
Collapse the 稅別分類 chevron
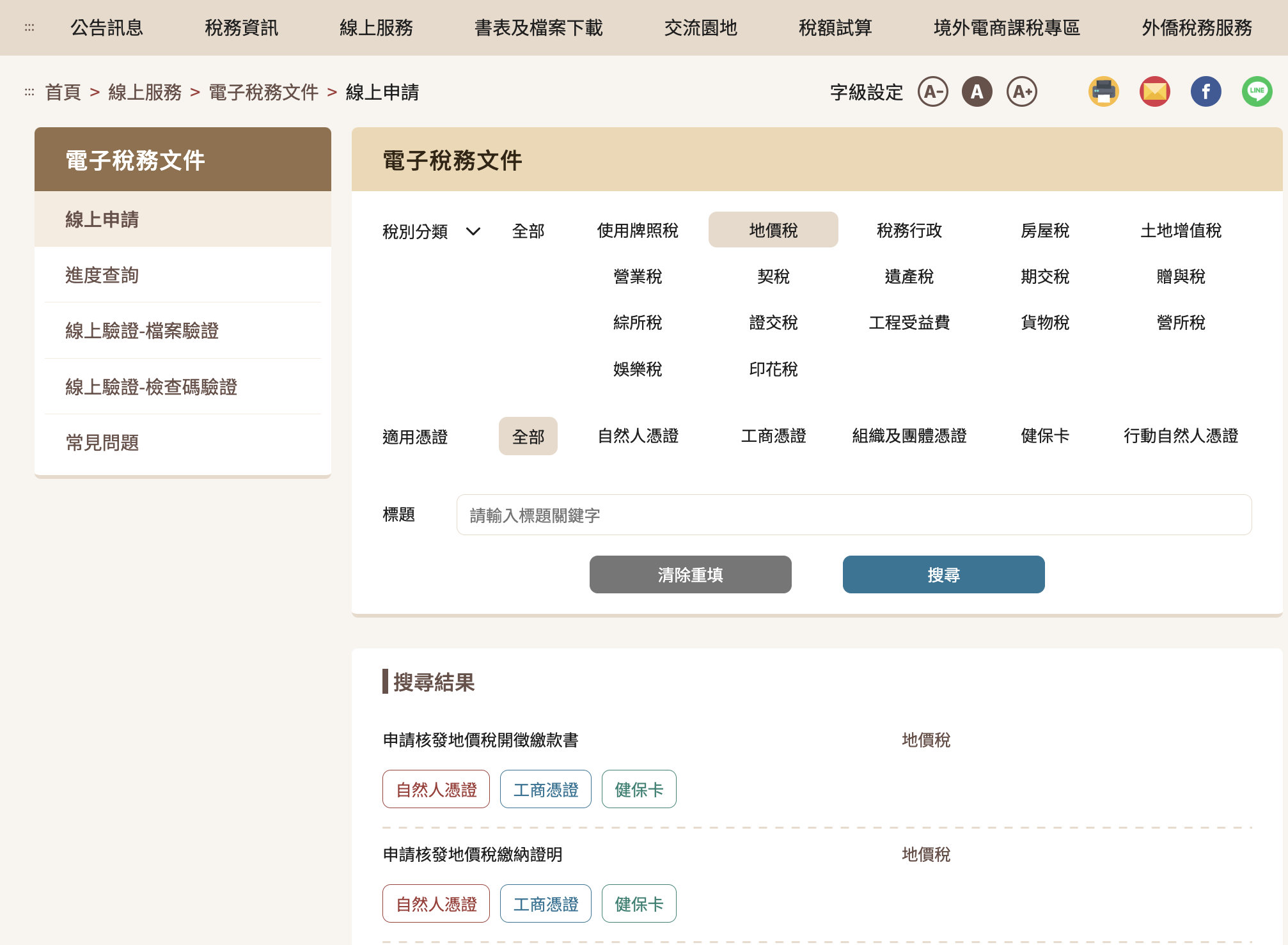(473, 231)
